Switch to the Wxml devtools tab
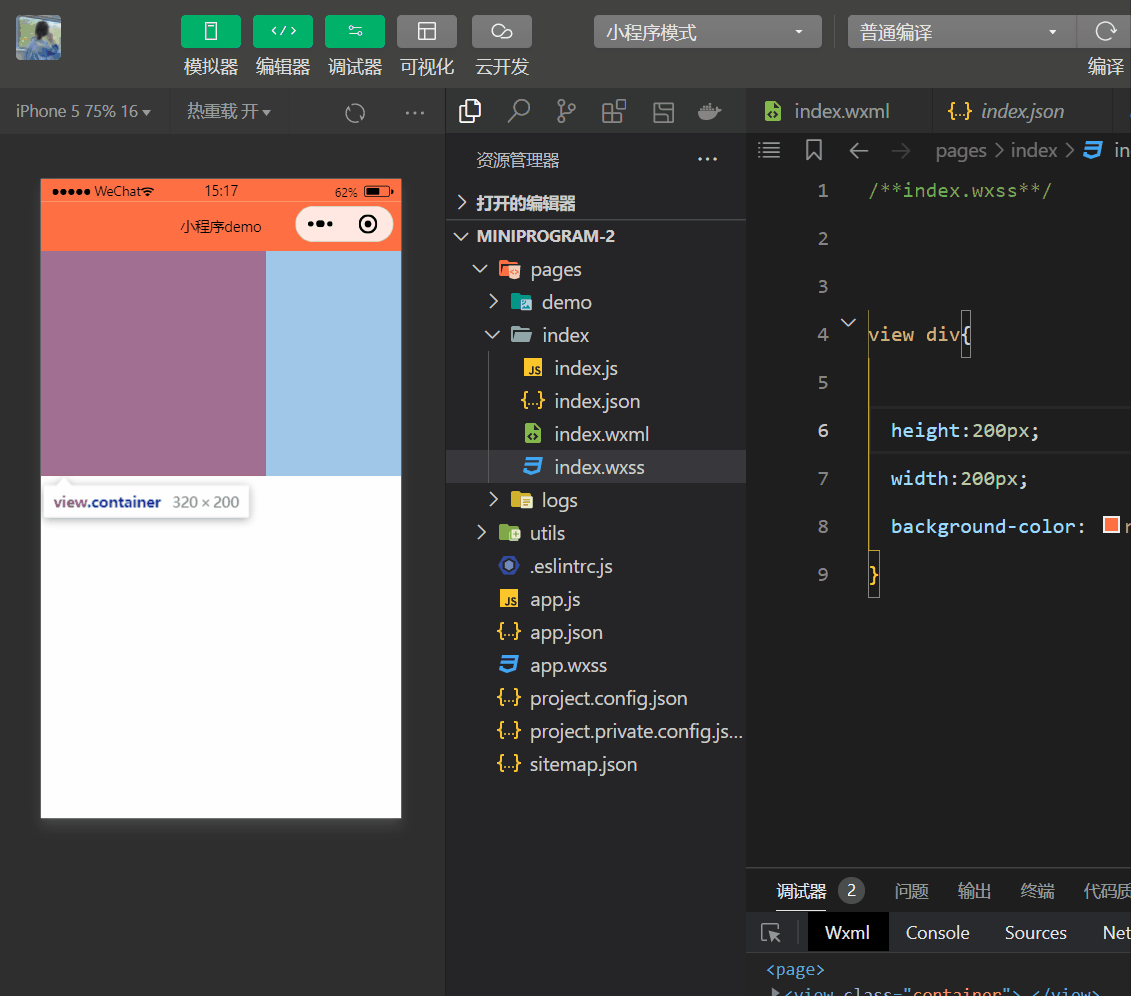Image resolution: width=1131 pixels, height=996 pixels. click(x=848, y=933)
